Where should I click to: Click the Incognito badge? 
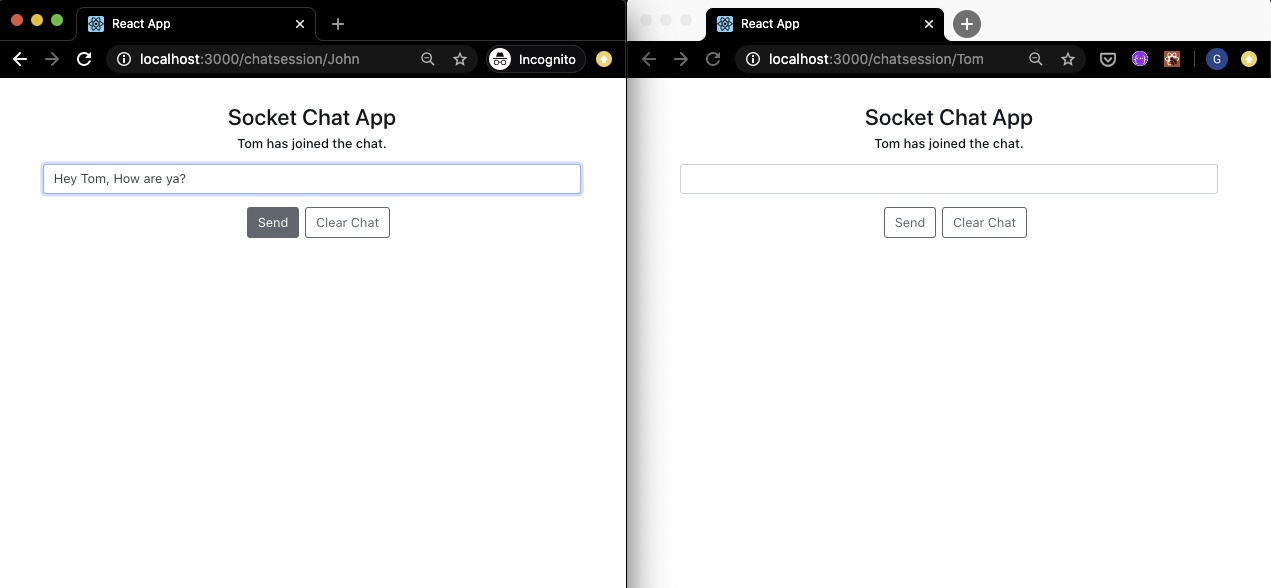(536, 59)
